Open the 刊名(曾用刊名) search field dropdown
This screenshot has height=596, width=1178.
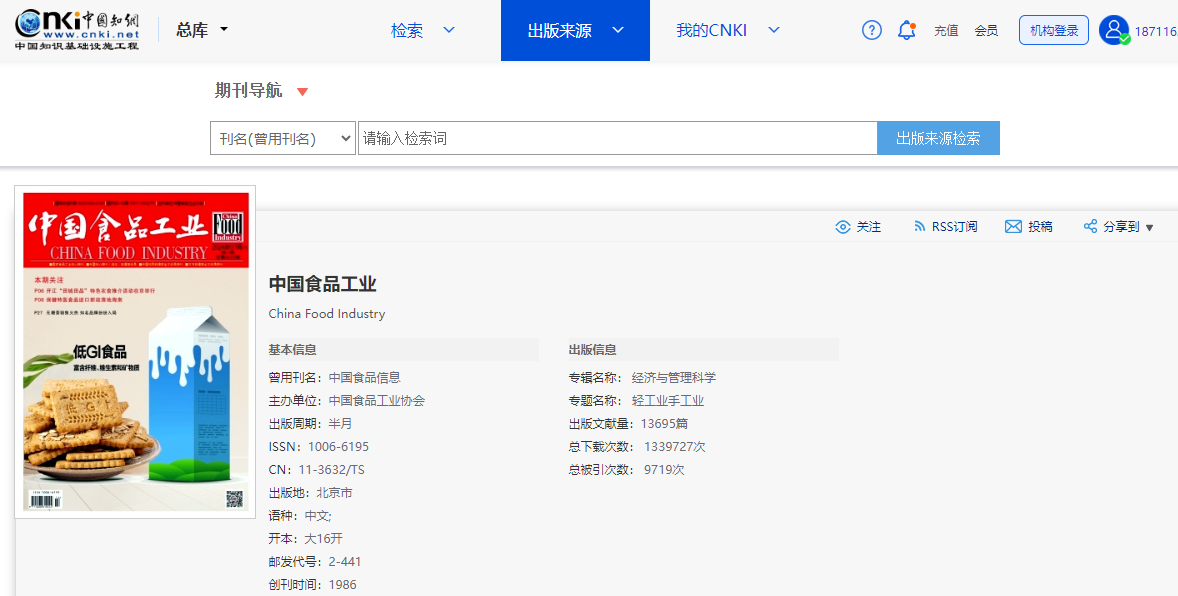pyautogui.click(x=282, y=138)
